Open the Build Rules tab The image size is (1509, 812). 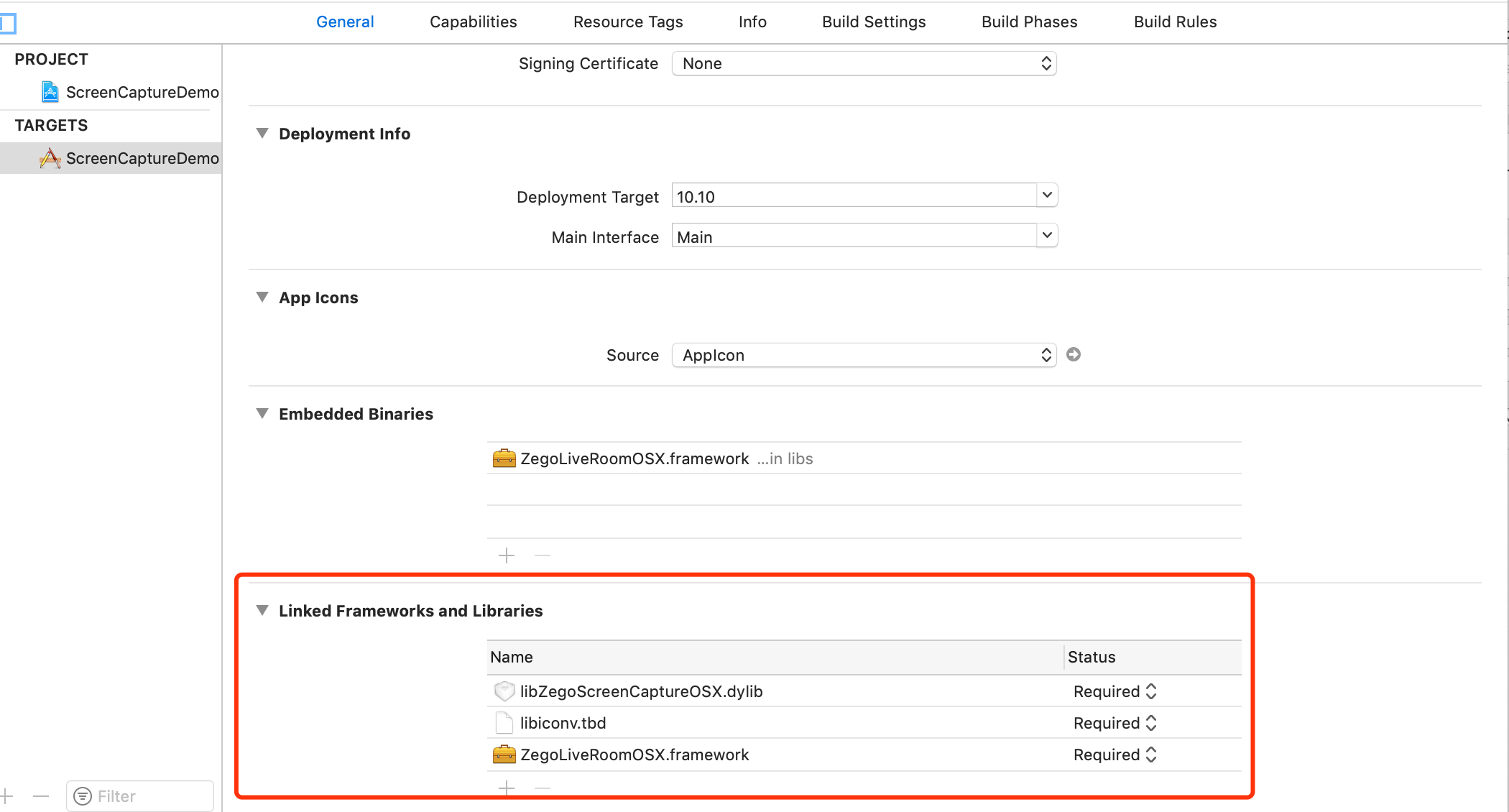(1175, 22)
